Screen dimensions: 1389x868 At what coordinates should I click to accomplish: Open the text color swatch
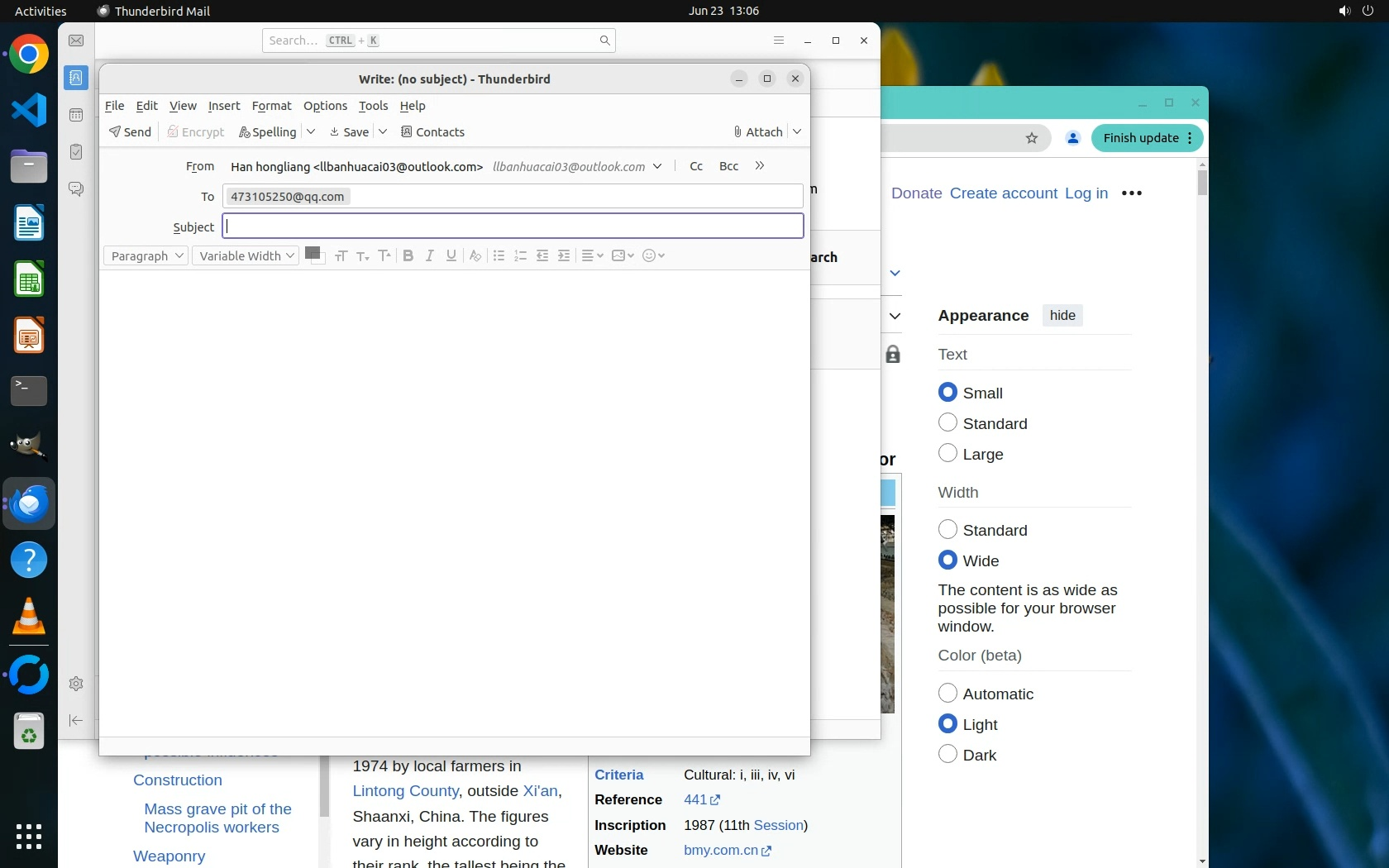(x=312, y=253)
